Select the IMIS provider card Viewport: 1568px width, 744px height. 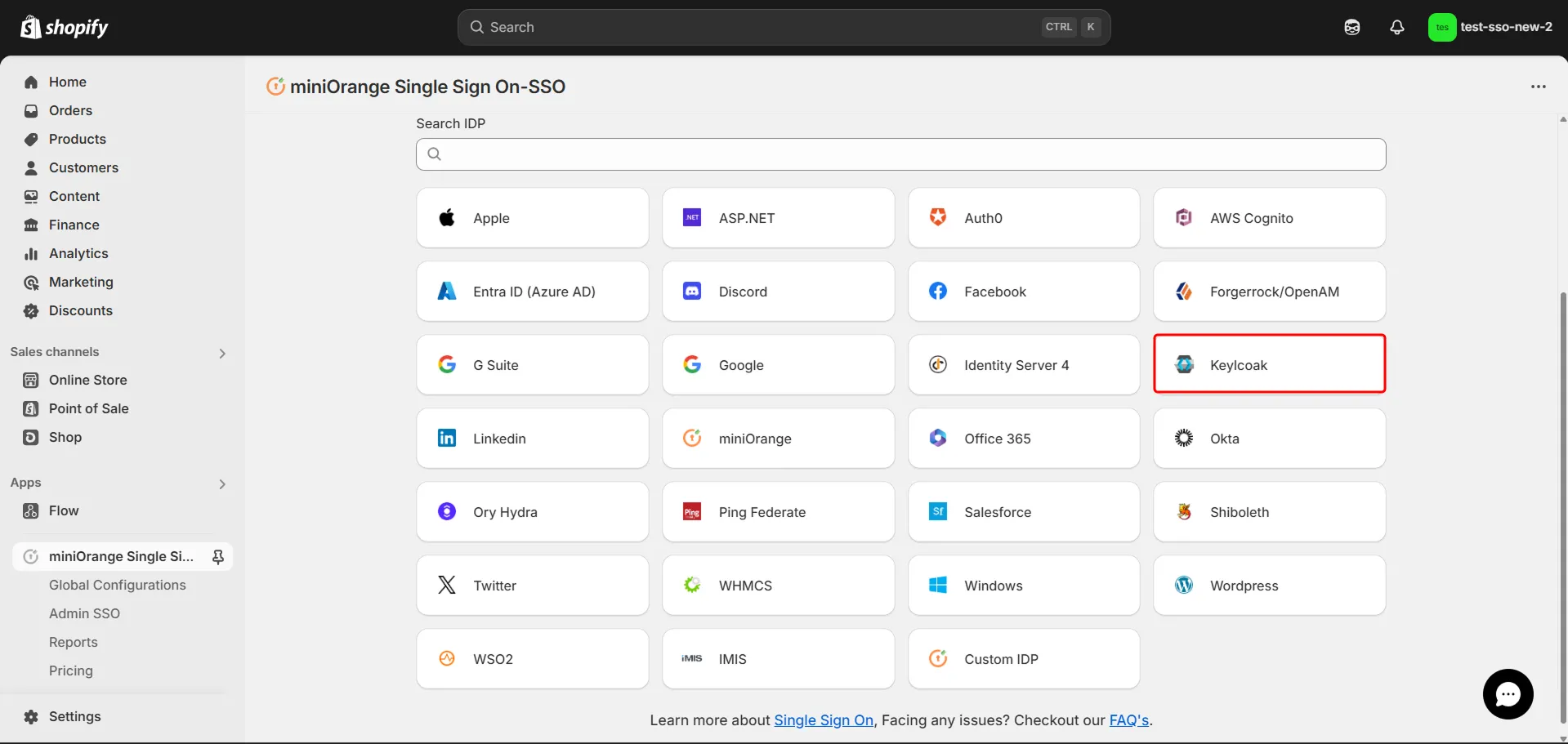click(x=778, y=659)
